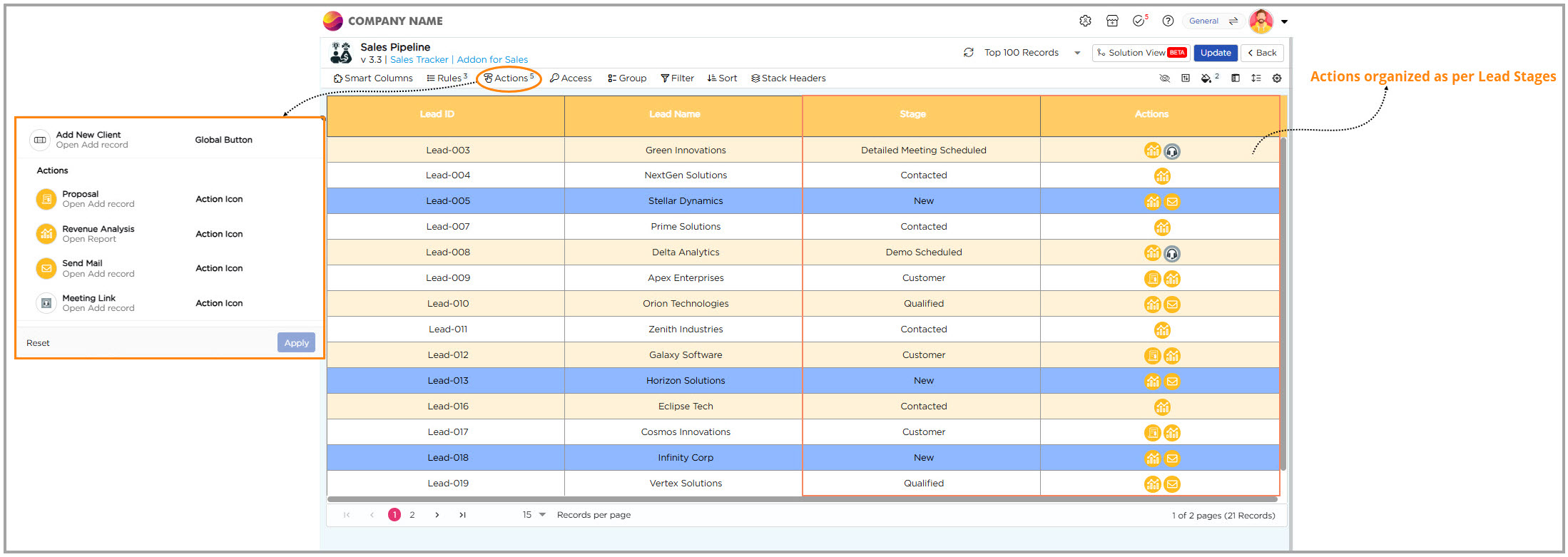Screen dimensions: 1568x557
Task: Open the grid settings gear icon
Action: (x=1277, y=78)
